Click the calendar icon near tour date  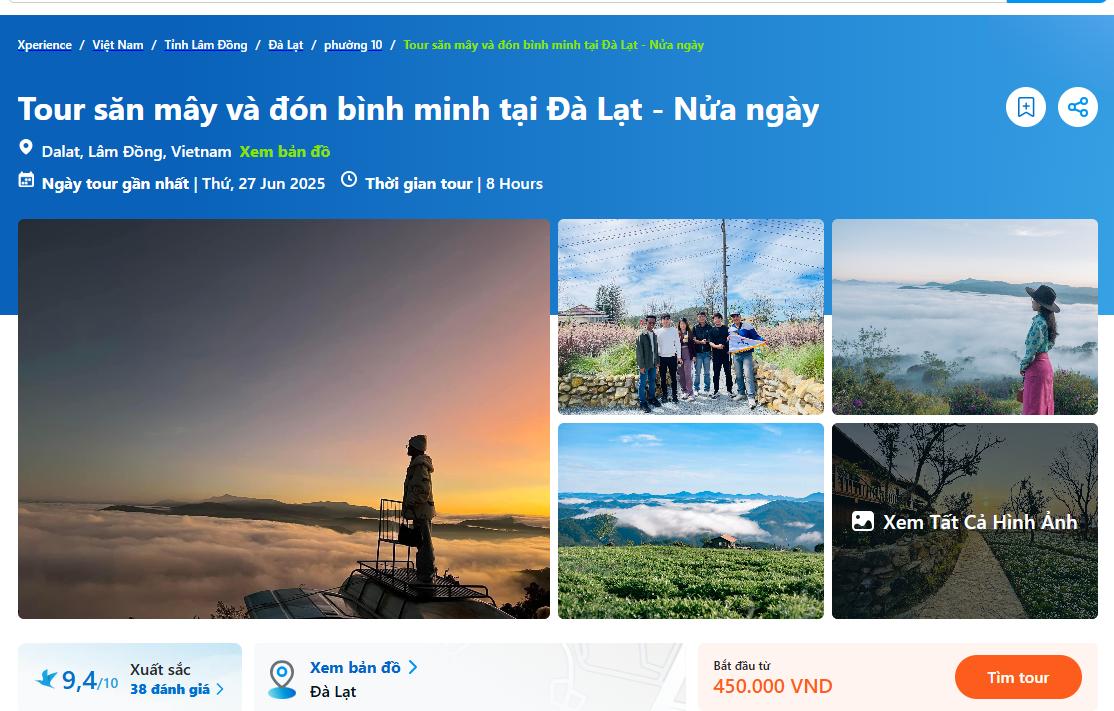point(26,180)
